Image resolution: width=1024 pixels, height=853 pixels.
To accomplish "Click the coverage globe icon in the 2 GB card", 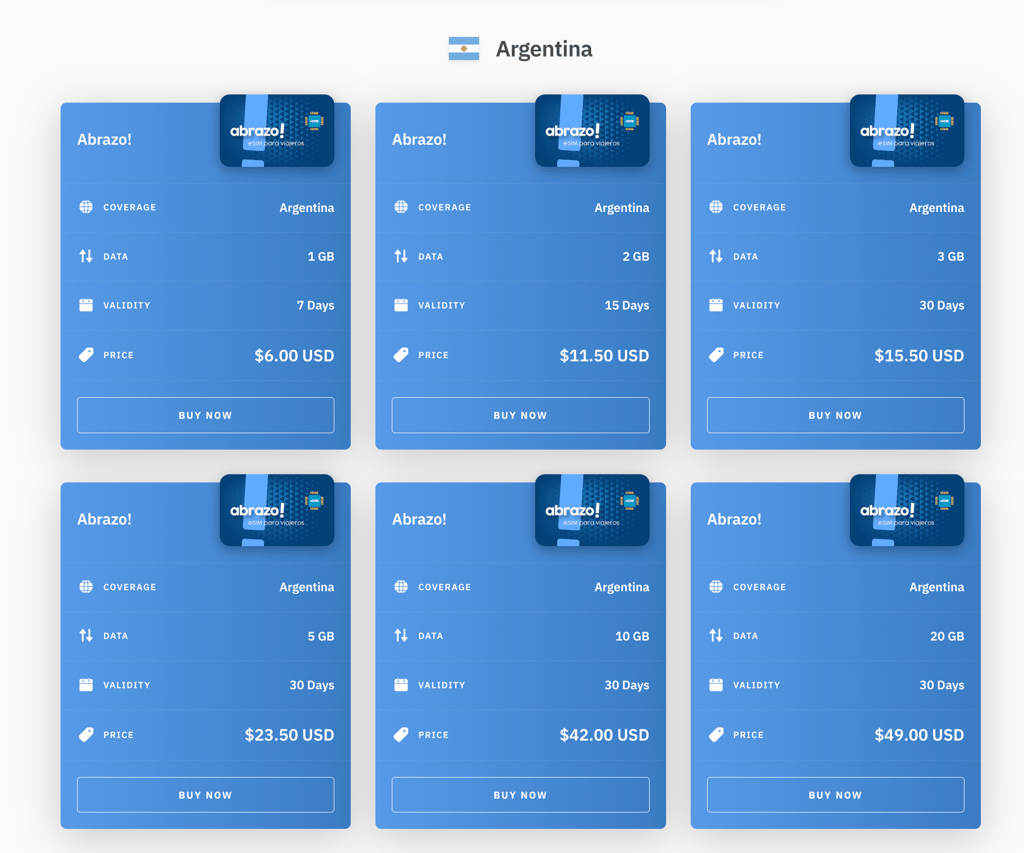I will tap(401, 207).
